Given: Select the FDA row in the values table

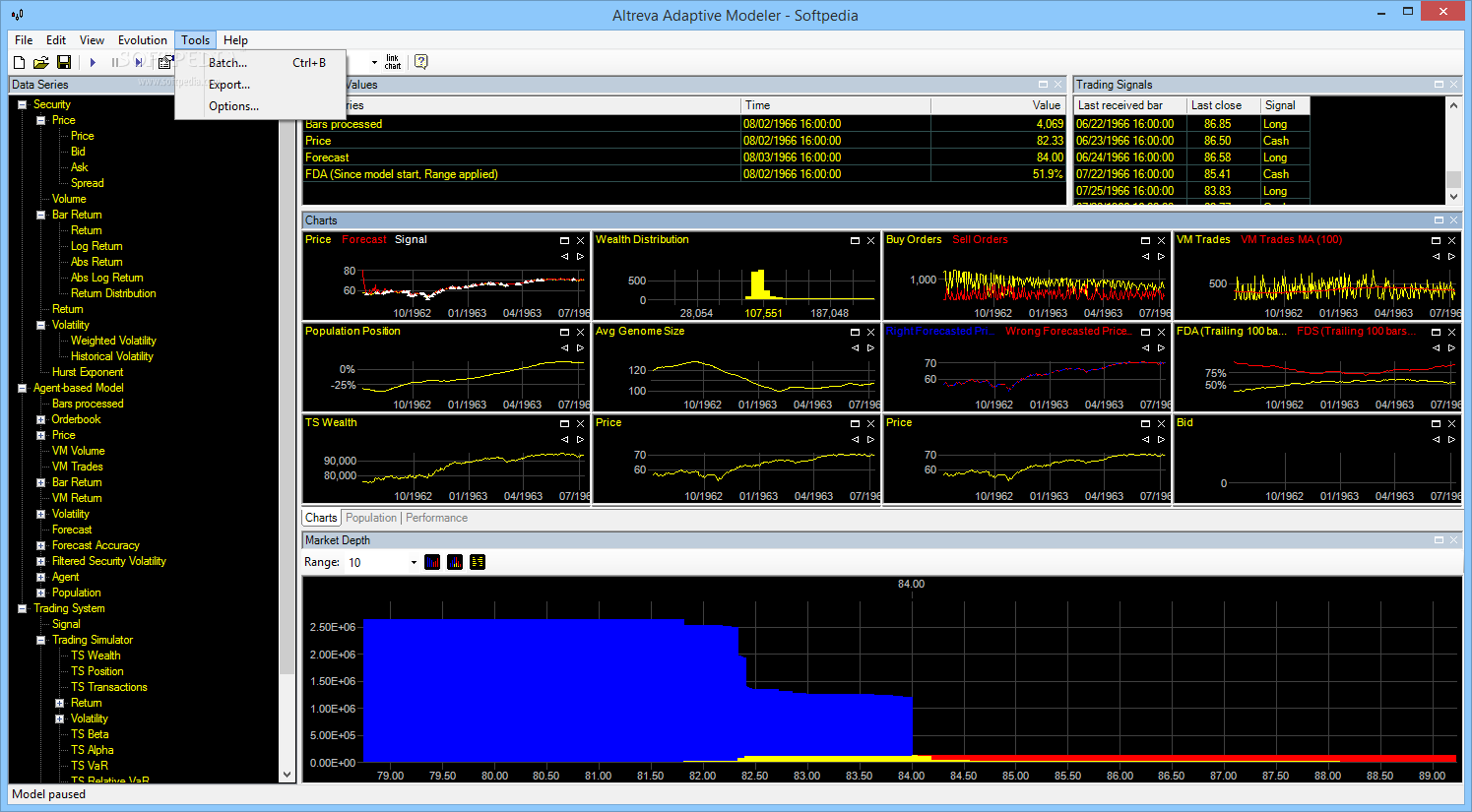Looking at the screenshot, I should point(684,174).
